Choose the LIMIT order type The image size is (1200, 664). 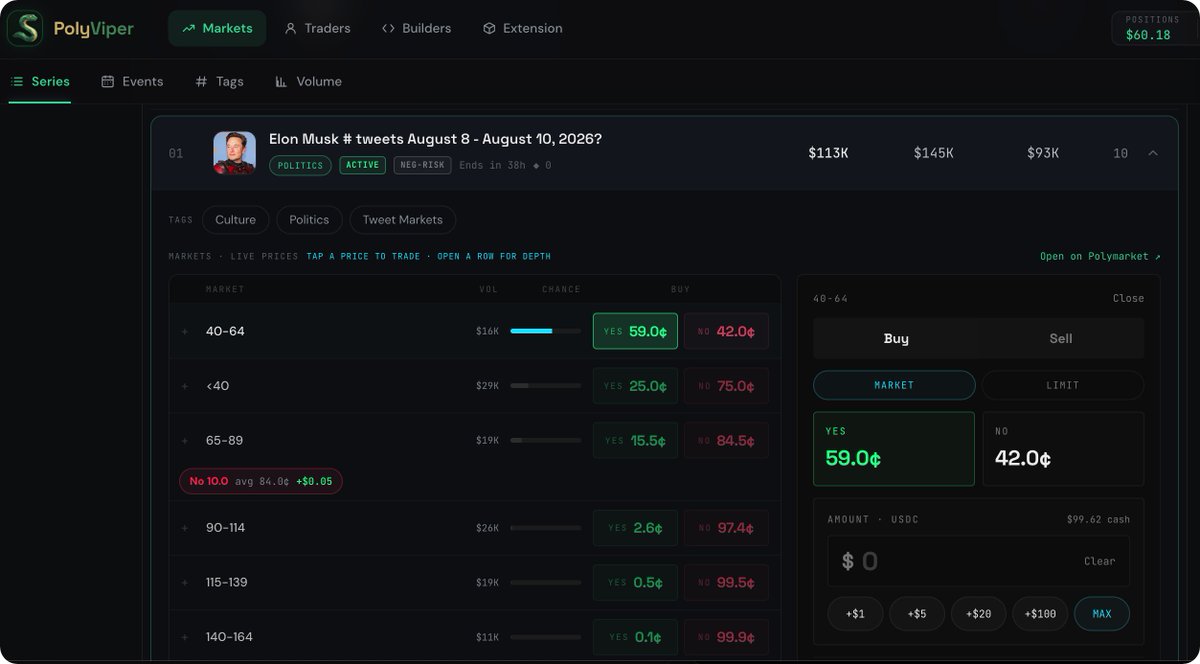[x=1063, y=385]
